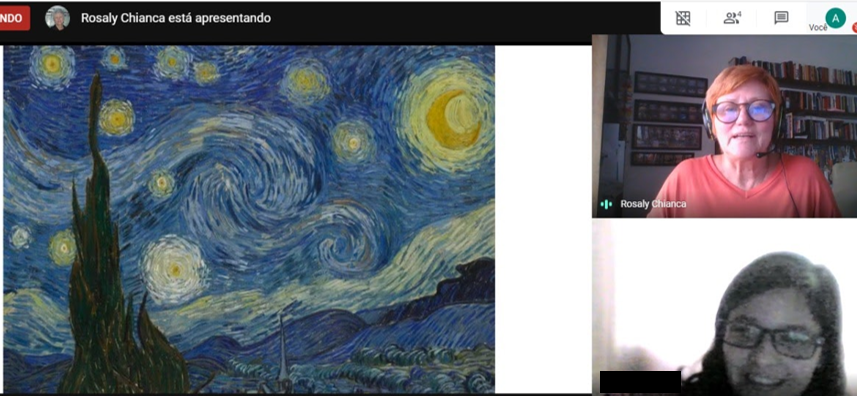
Task: Click the audio activity indicator beside Rosaly Chianca
Action: click(x=606, y=204)
